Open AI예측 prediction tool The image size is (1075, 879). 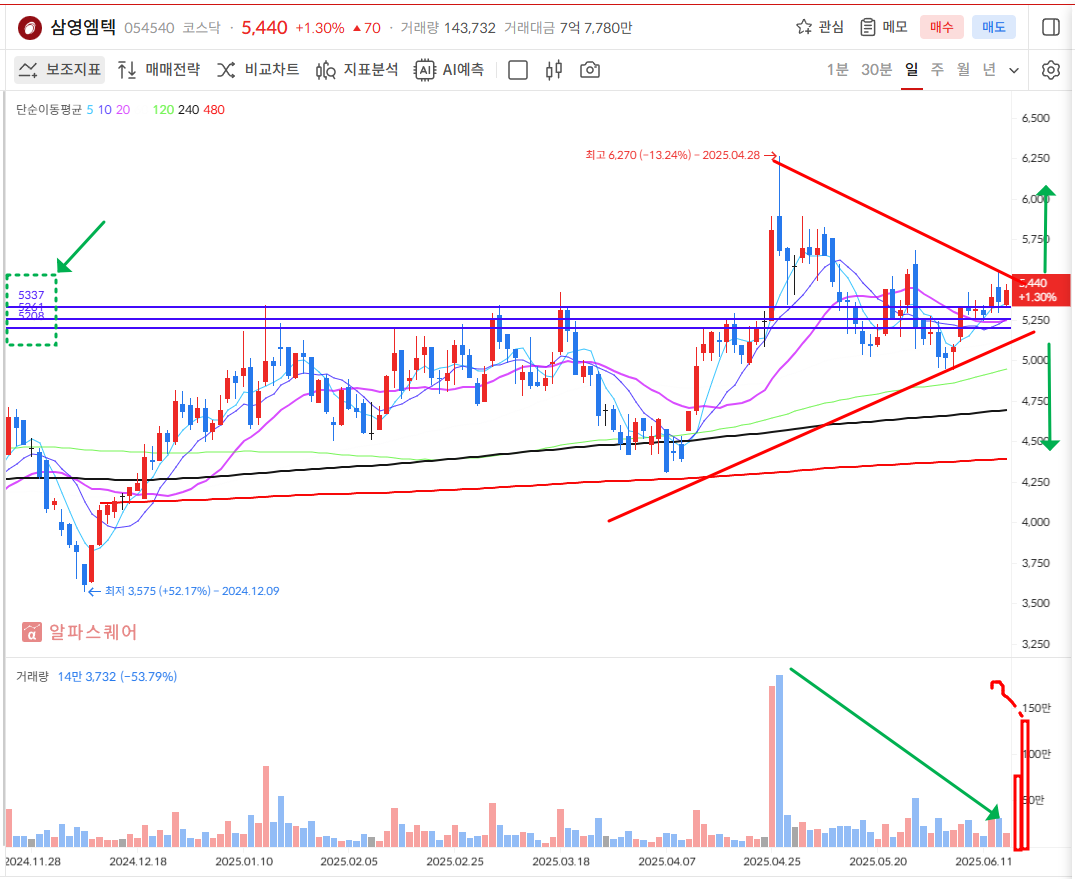(x=449, y=69)
